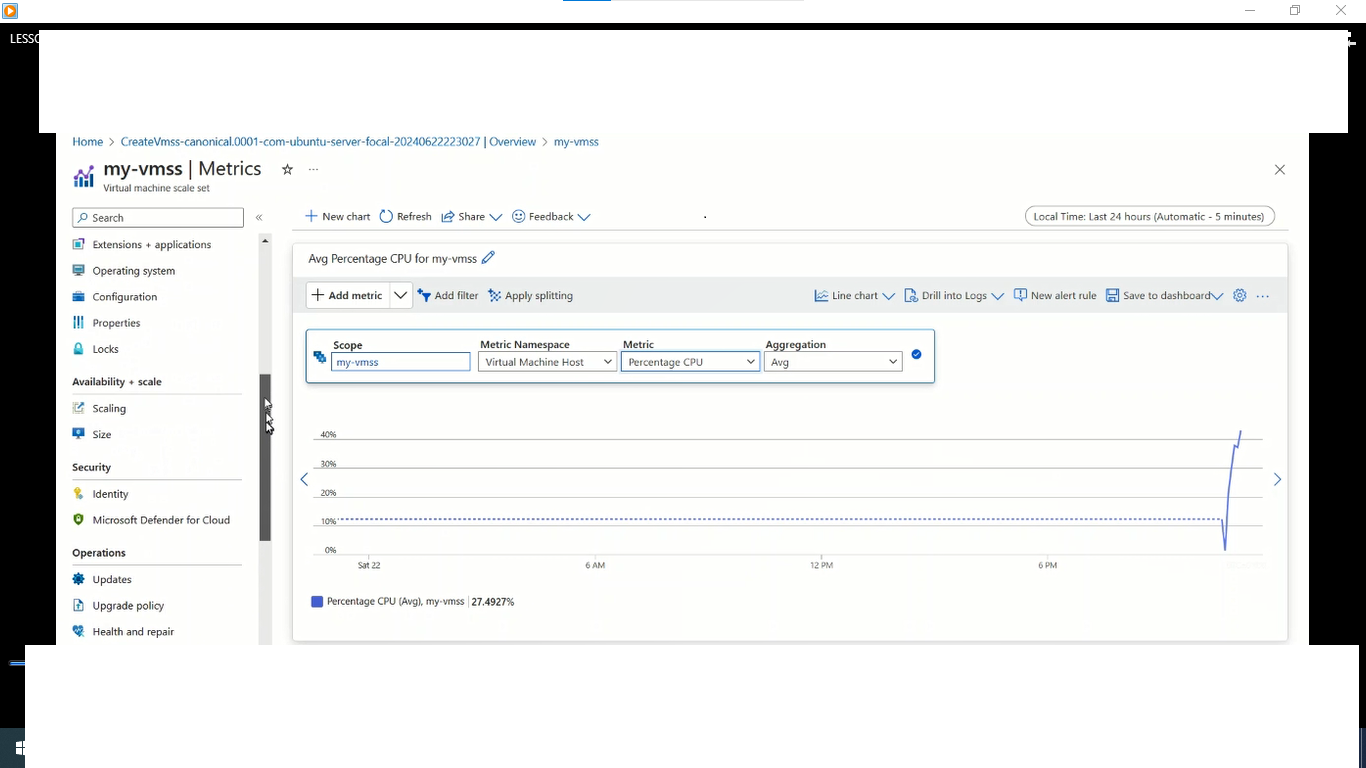The image size is (1366, 768).
Task: Open Scaling in the sidebar
Action: (x=109, y=408)
